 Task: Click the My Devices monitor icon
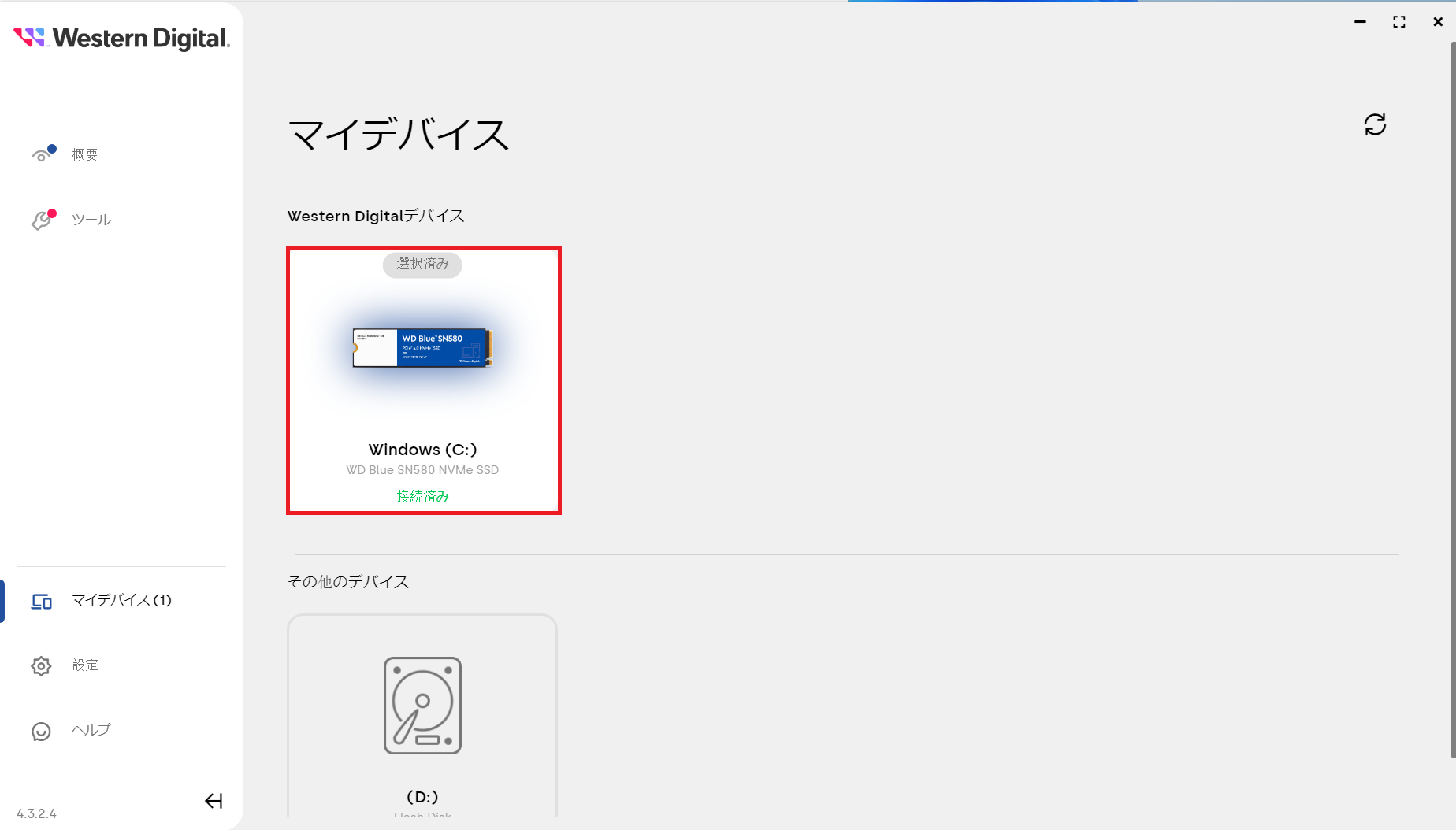42,602
